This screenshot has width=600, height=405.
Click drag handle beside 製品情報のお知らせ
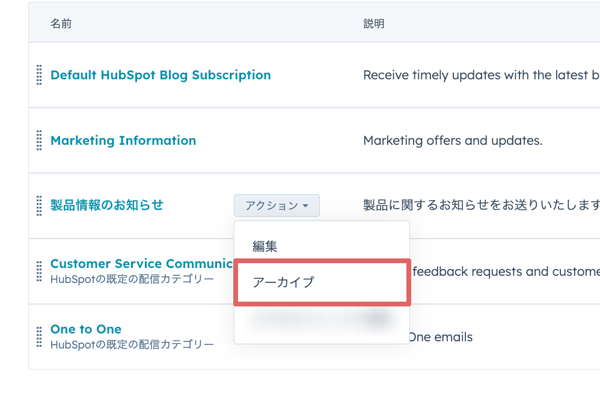pos(39,206)
